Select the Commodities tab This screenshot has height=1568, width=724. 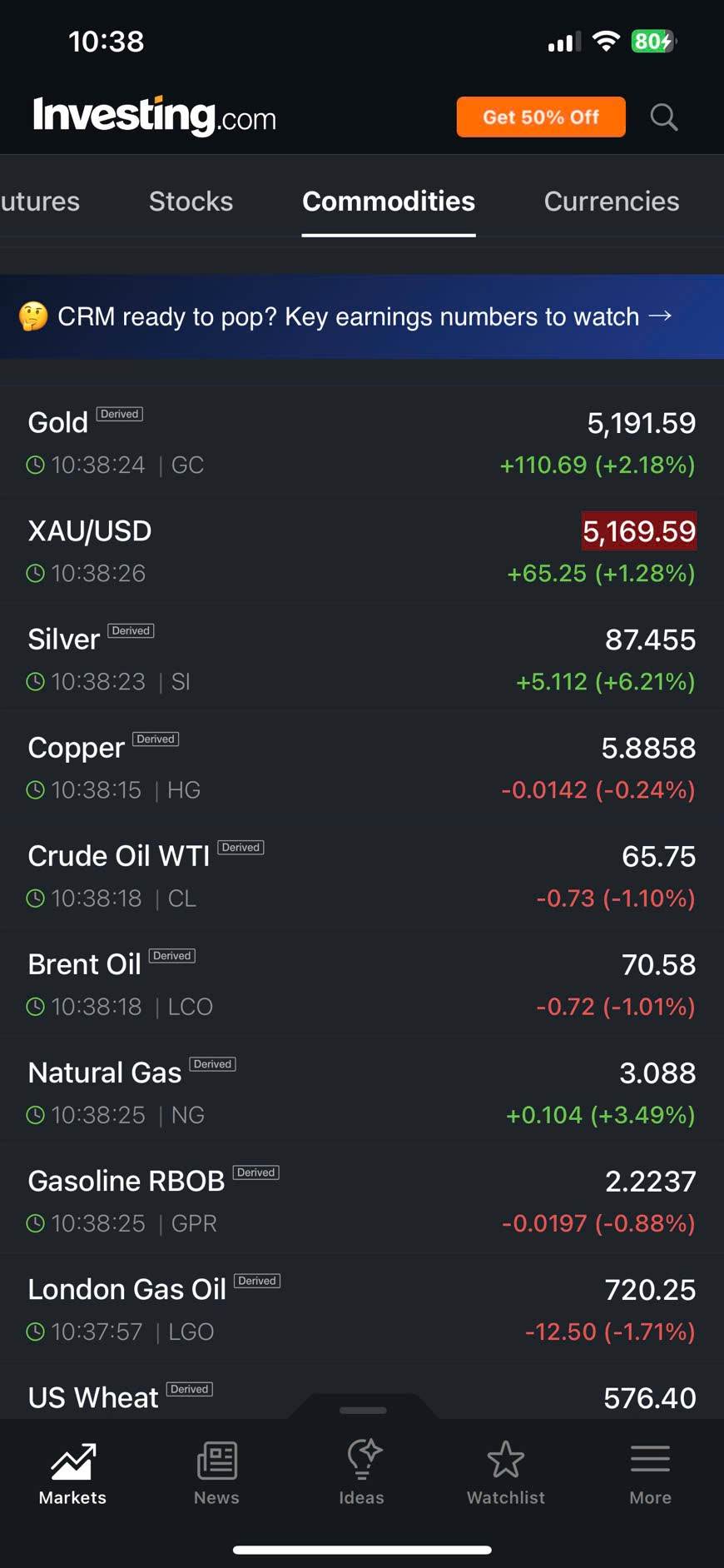click(389, 202)
